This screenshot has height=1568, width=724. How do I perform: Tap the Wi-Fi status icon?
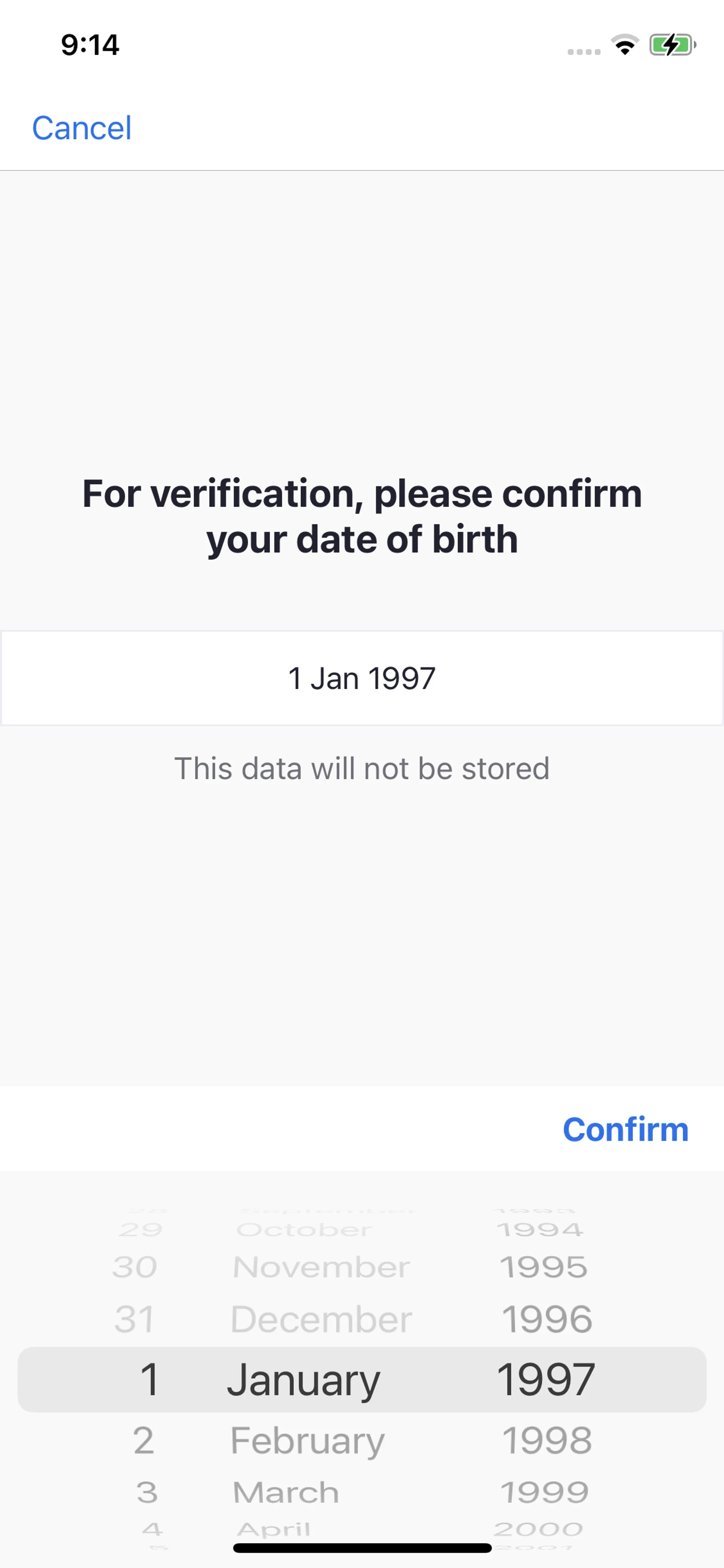click(x=625, y=45)
